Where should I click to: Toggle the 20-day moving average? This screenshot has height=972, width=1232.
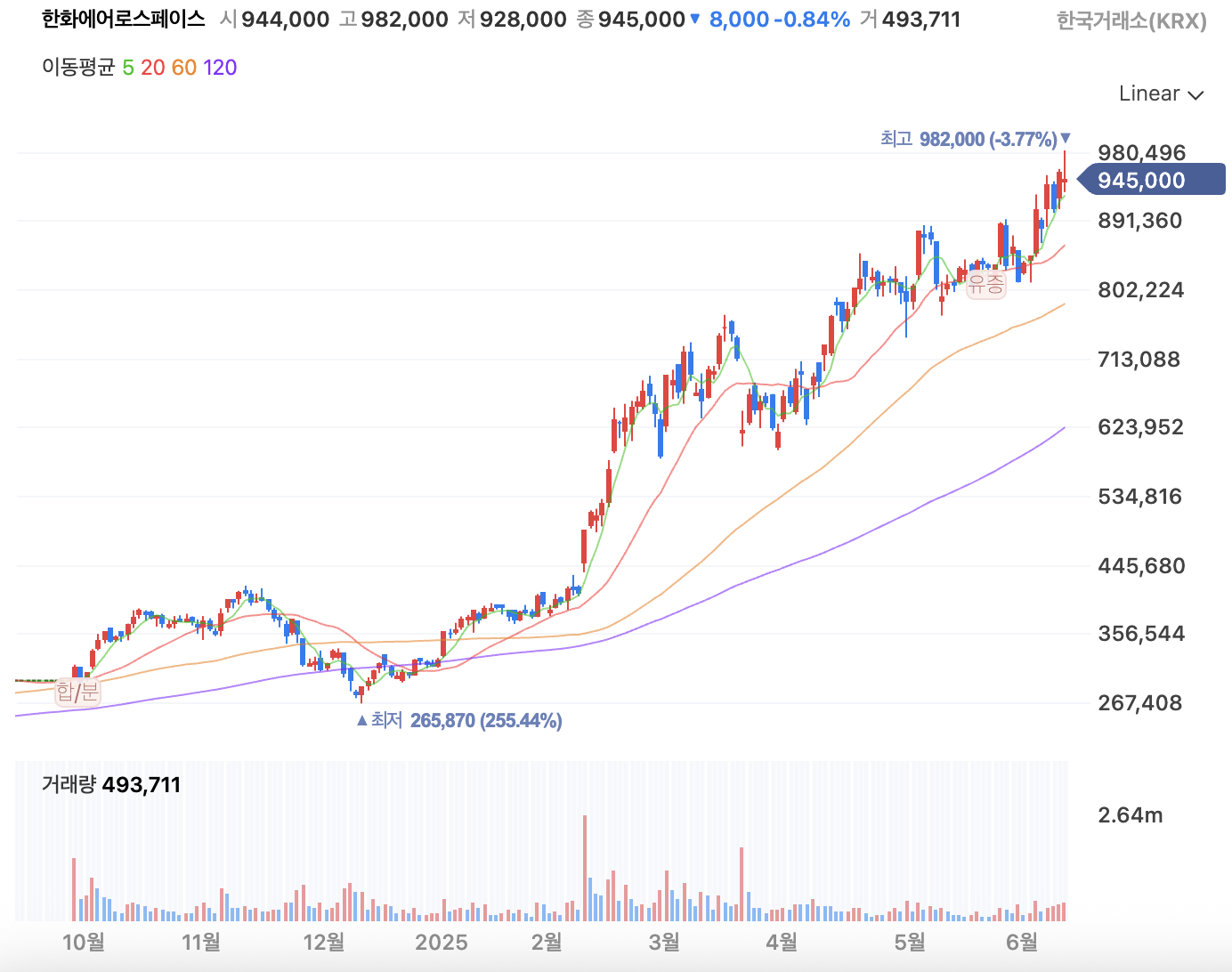click(x=153, y=68)
